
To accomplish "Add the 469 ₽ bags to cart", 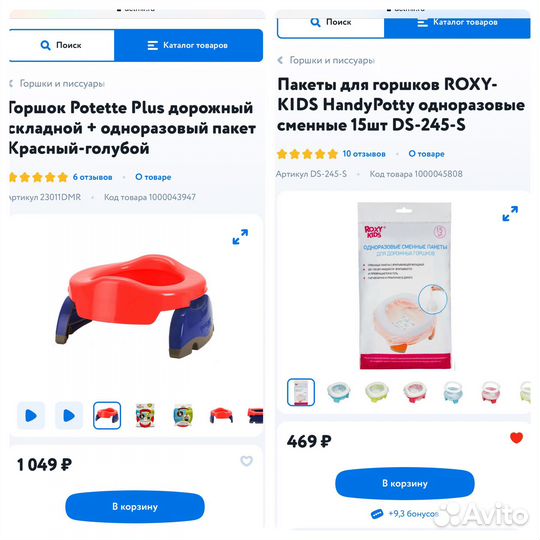I will coord(405,483).
